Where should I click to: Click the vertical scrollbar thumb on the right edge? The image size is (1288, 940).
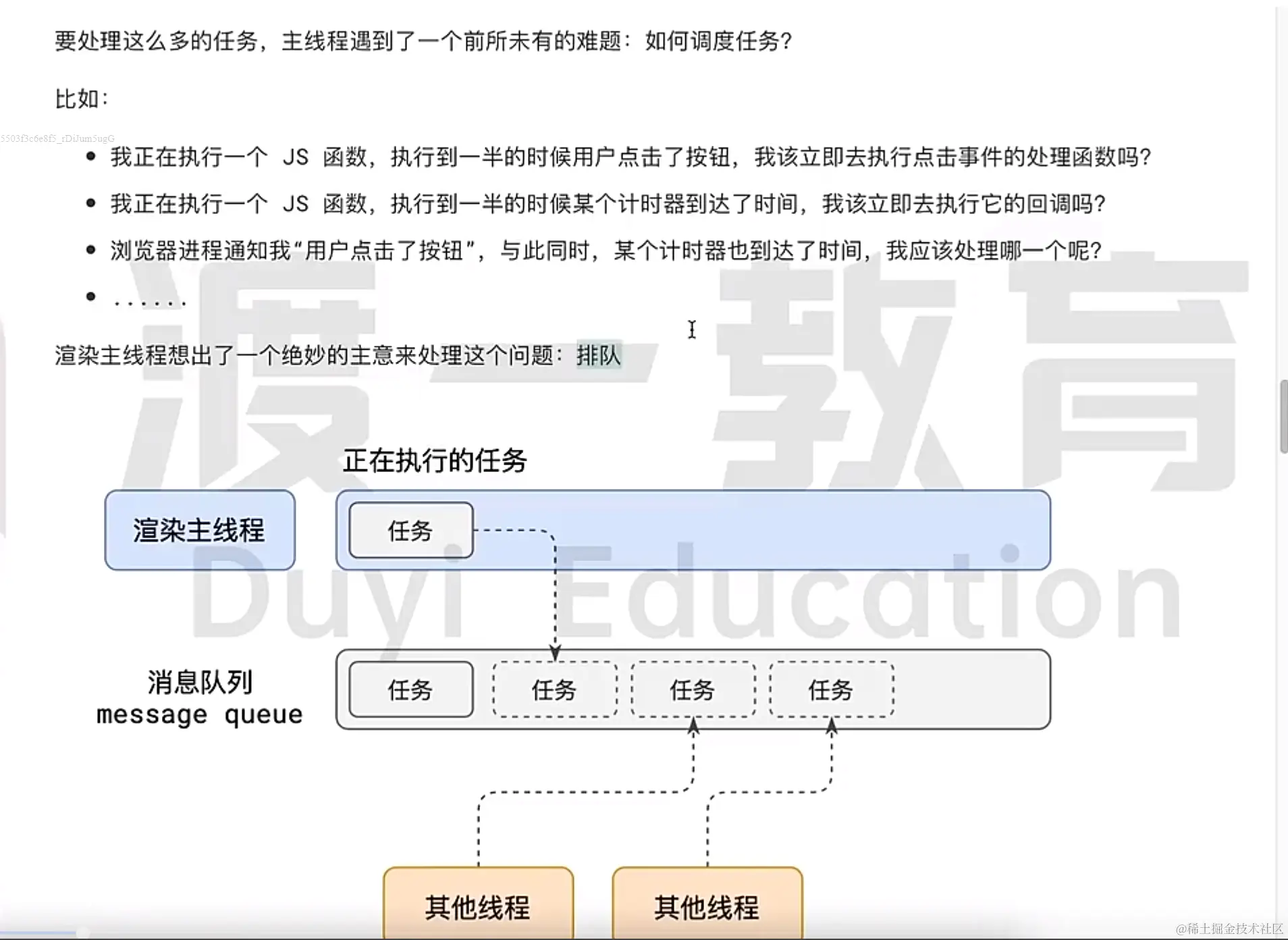pos(1283,417)
